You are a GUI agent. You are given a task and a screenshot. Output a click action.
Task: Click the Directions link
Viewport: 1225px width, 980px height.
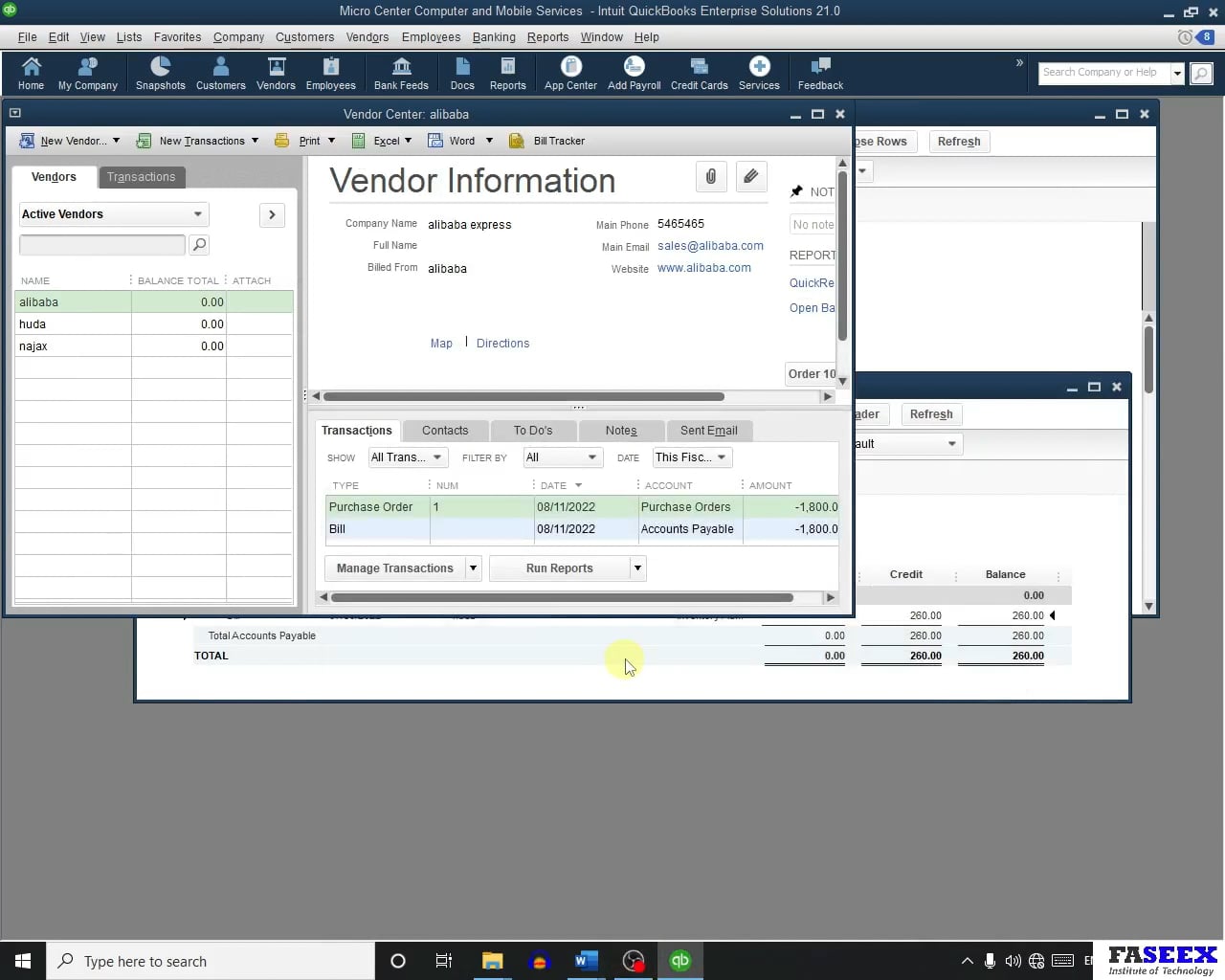point(502,344)
